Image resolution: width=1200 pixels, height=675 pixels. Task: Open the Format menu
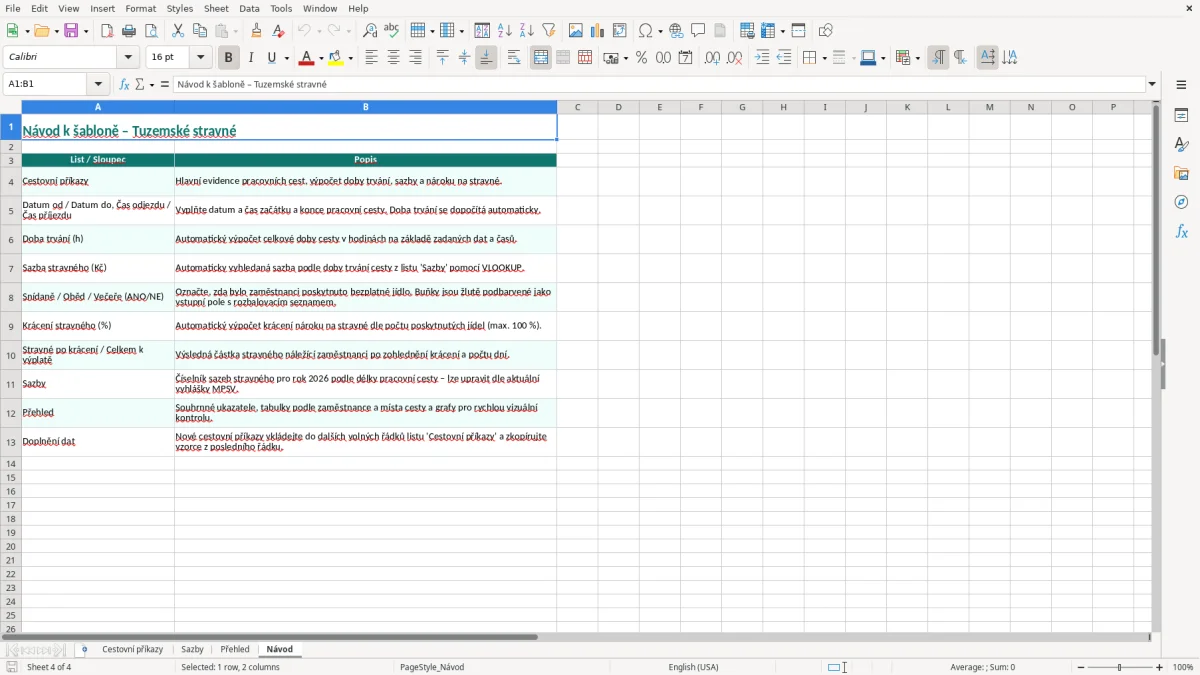click(140, 8)
